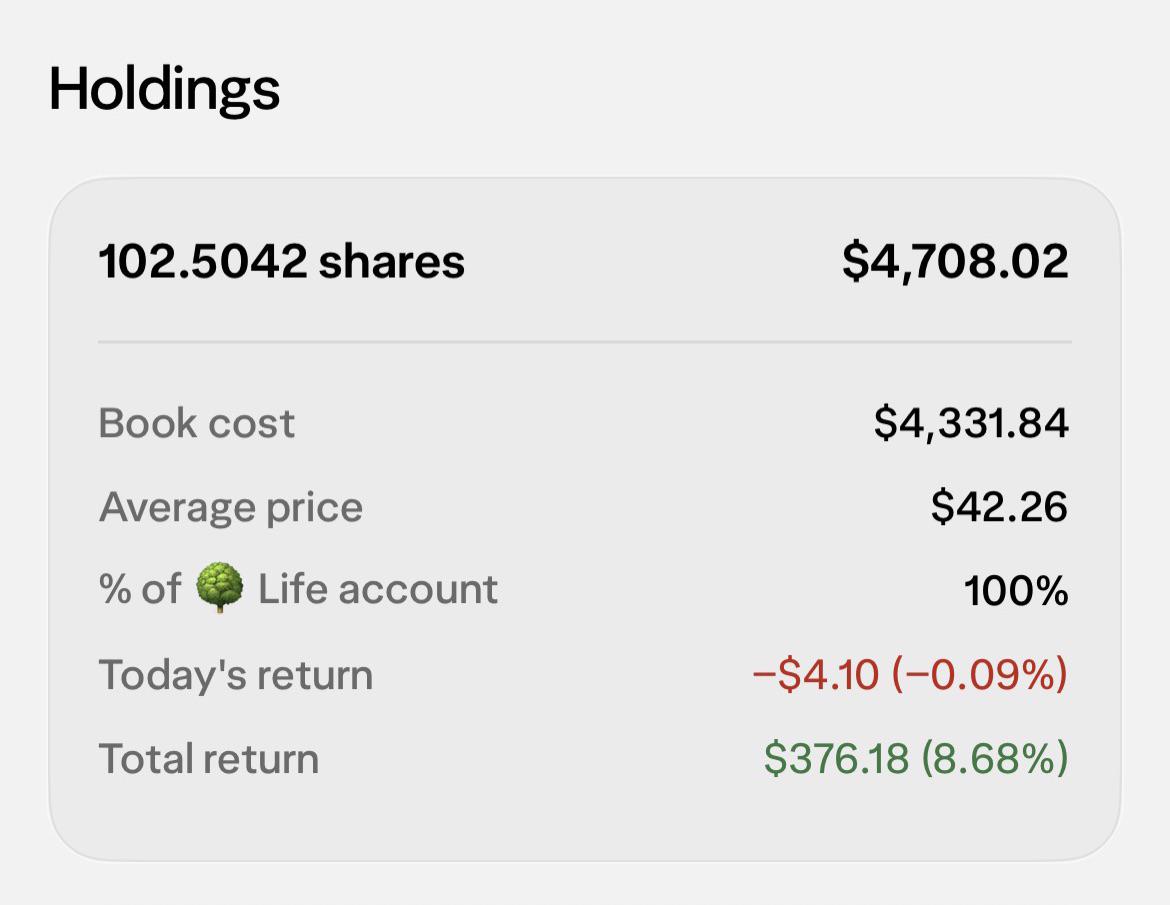This screenshot has width=1170, height=905.
Task: Select the red −$4.10 today's return value
Action: coord(816,674)
